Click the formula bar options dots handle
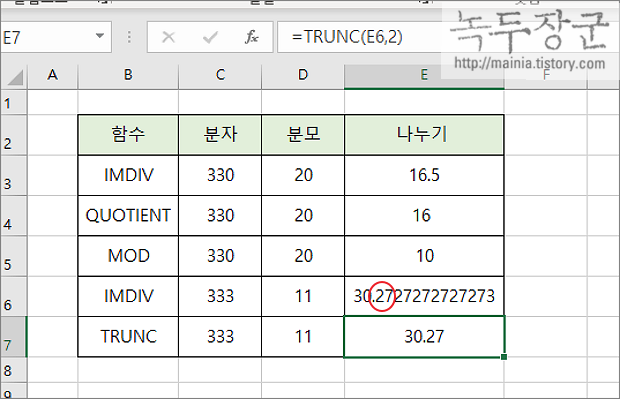620x399 pixels. (129, 37)
